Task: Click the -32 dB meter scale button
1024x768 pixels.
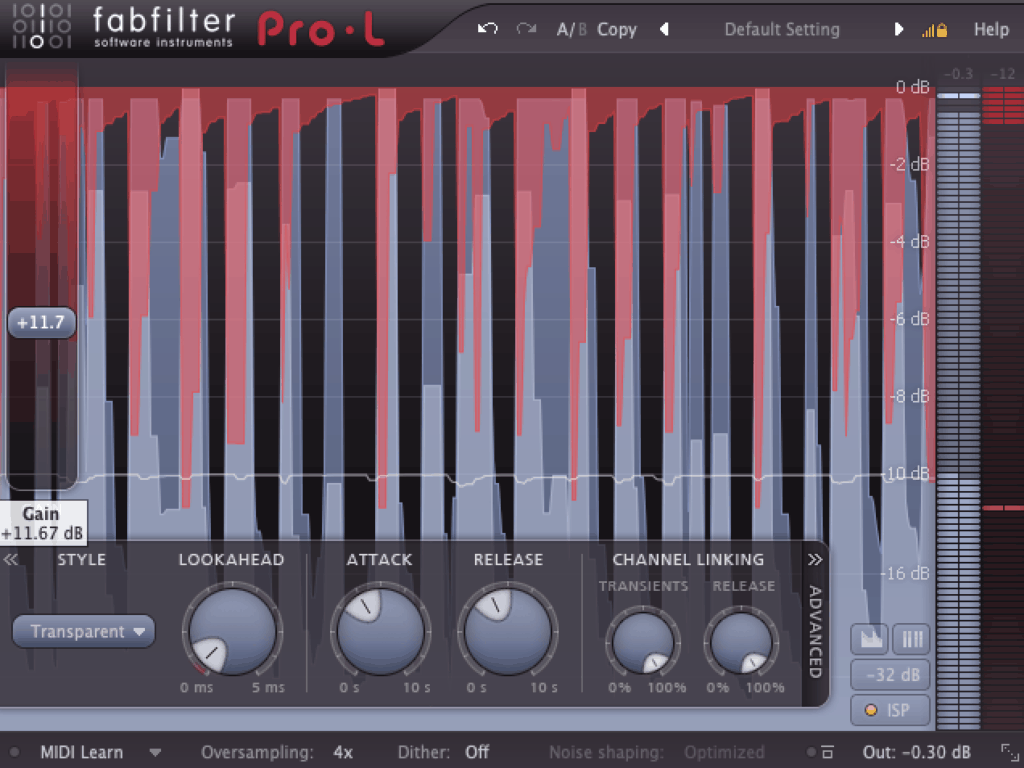Action: (x=890, y=675)
